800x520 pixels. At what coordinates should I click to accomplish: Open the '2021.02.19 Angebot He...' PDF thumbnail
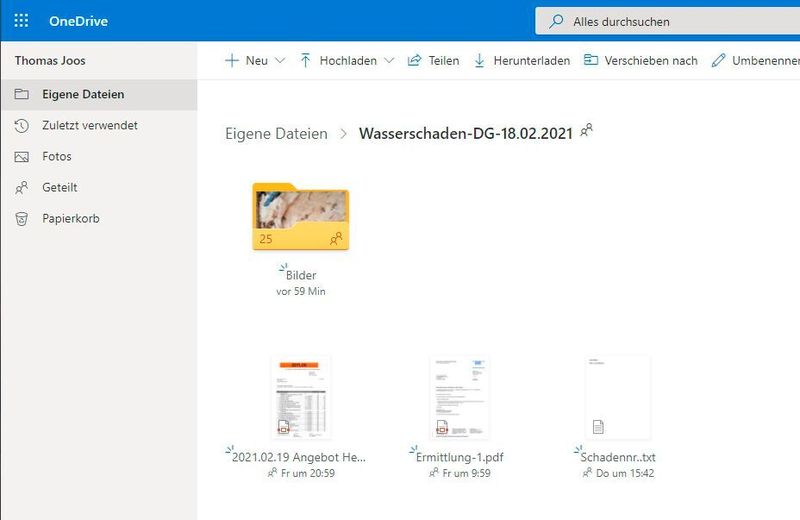(301, 398)
